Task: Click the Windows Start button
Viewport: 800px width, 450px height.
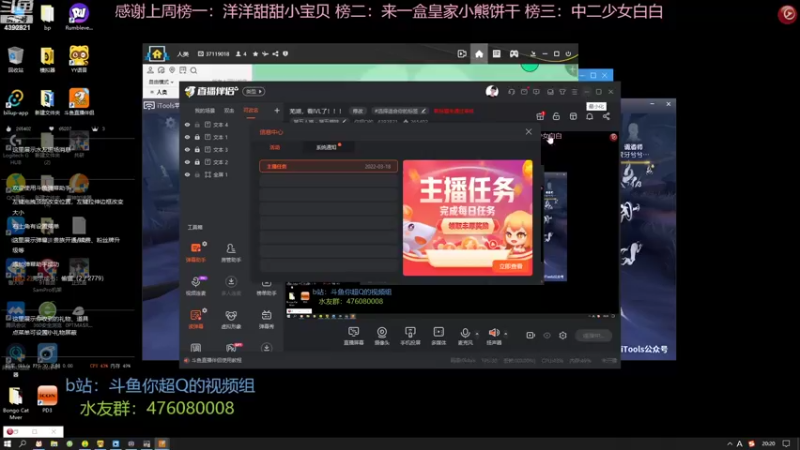Action: coord(7,444)
